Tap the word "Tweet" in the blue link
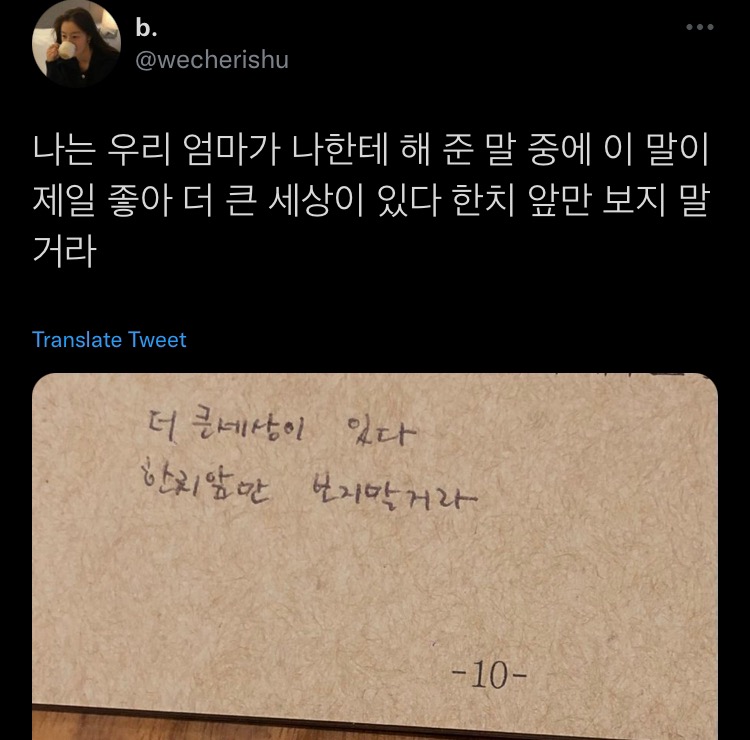The width and height of the screenshot is (750, 740). (x=157, y=340)
